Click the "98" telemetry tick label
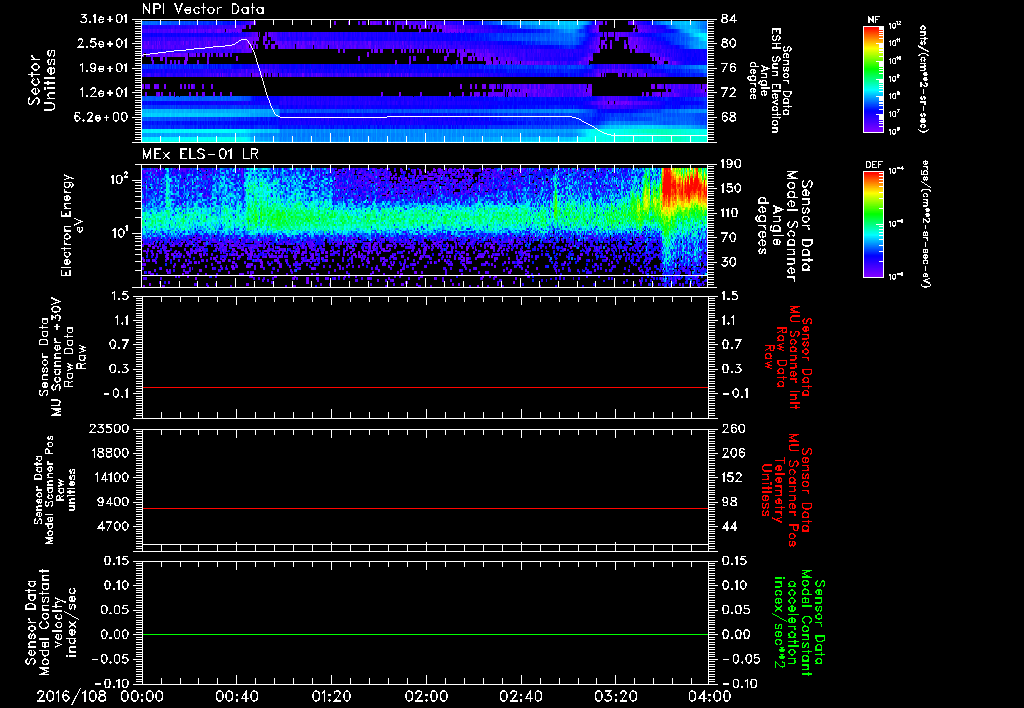This screenshot has width=1024, height=708. point(728,502)
